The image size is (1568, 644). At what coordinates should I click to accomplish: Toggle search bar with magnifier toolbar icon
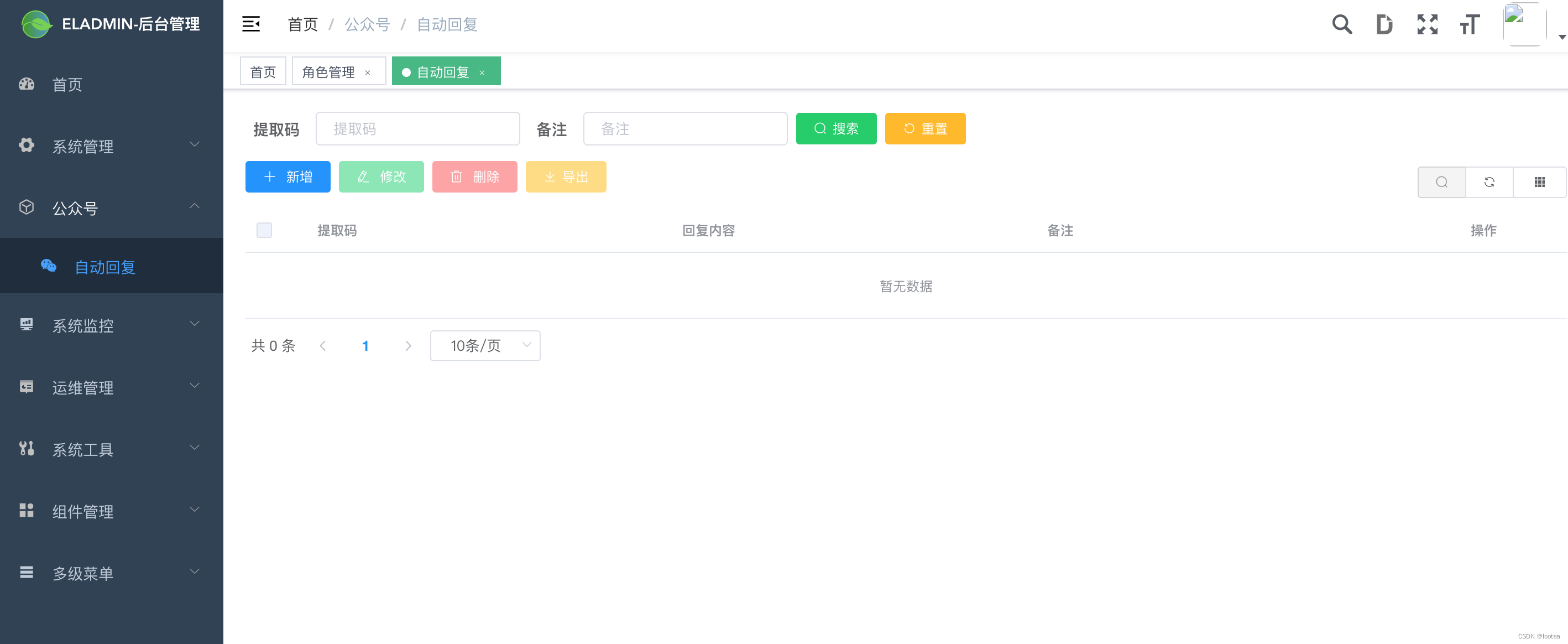pyautogui.click(x=1441, y=182)
